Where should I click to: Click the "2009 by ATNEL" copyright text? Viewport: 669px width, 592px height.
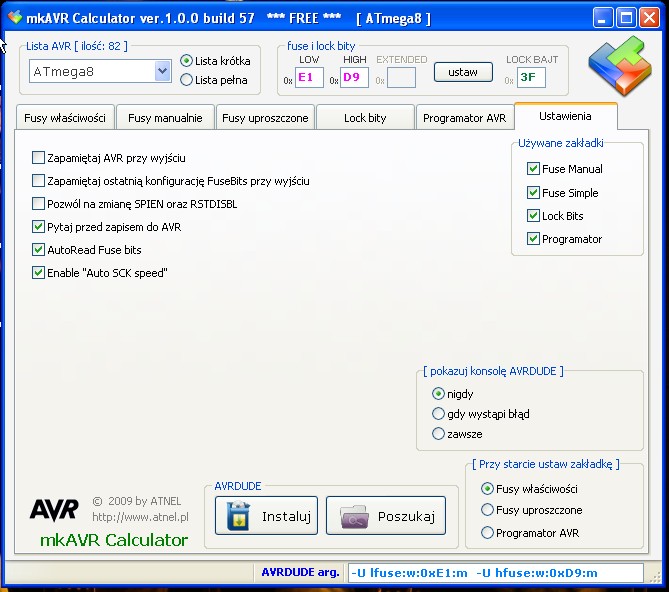pyautogui.click(x=145, y=501)
